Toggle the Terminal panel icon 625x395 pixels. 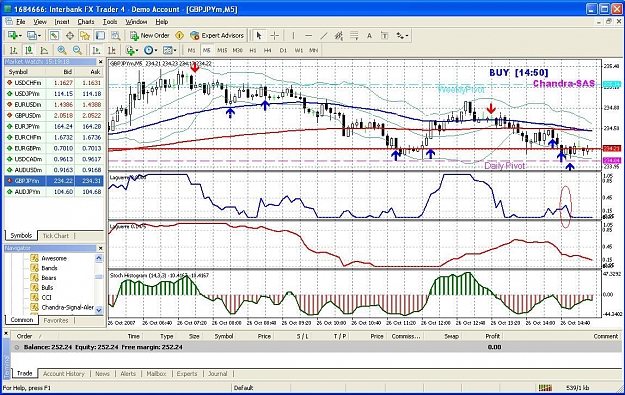point(100,35)
